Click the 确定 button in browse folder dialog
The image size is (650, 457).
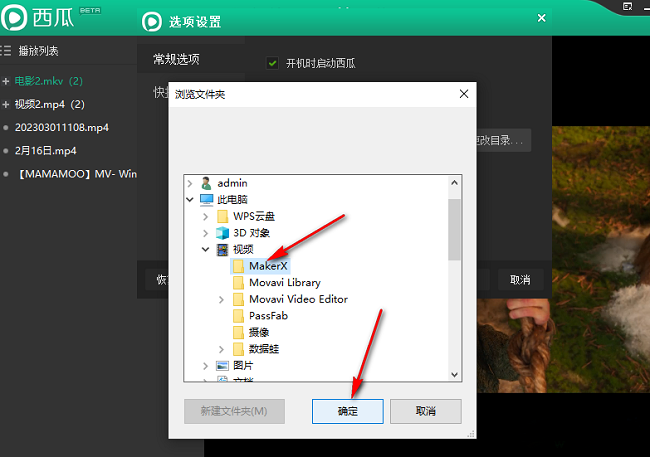[347, 411]
